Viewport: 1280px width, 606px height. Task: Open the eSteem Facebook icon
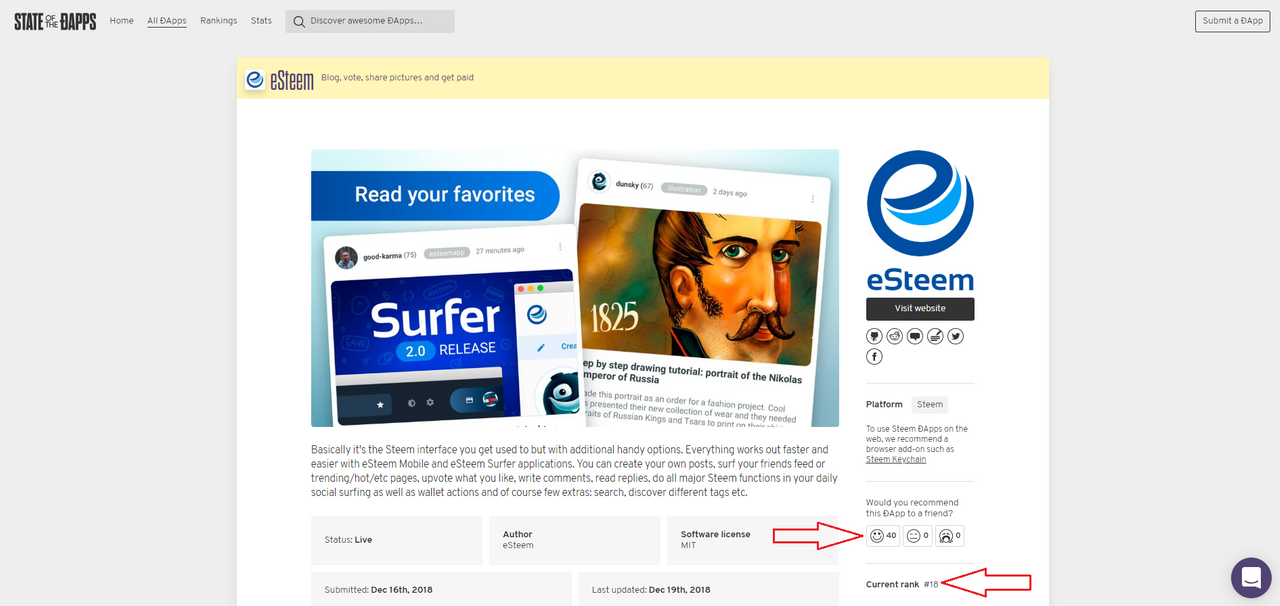coord(874,357)
